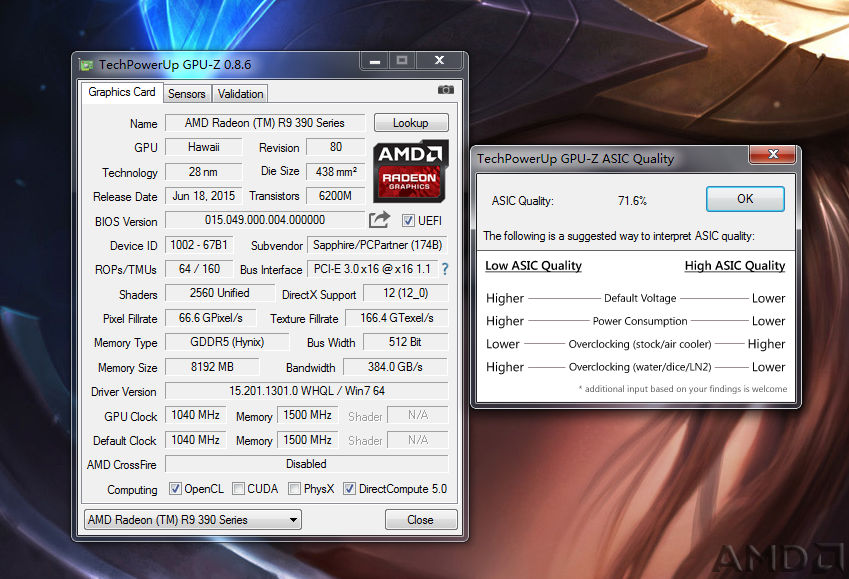Viewport: 849px width, 579px height.
Task: Open the Sensors tab
Action: 187,94
